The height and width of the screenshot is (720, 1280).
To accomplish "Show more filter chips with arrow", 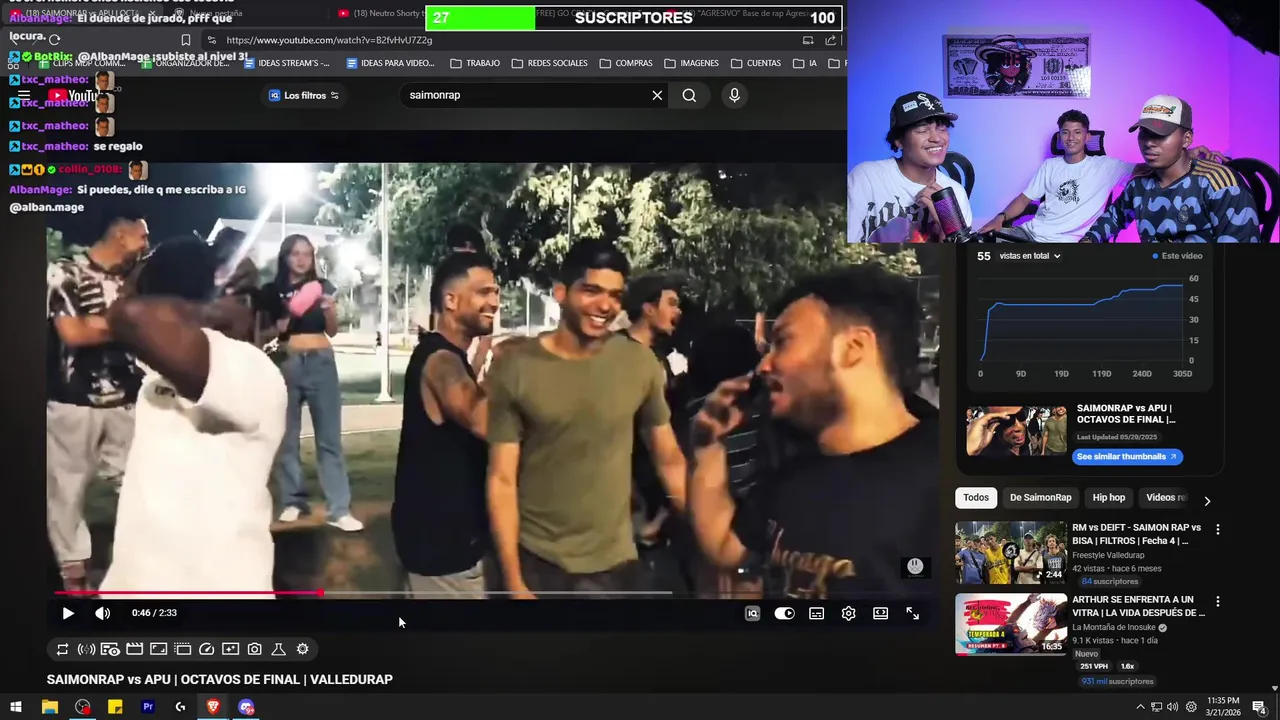I will 1207,501.
